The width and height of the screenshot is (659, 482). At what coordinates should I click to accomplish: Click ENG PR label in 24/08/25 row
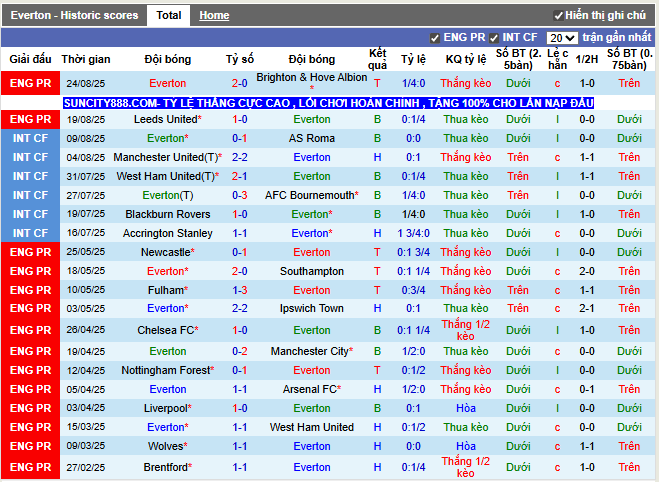[30, 83]
